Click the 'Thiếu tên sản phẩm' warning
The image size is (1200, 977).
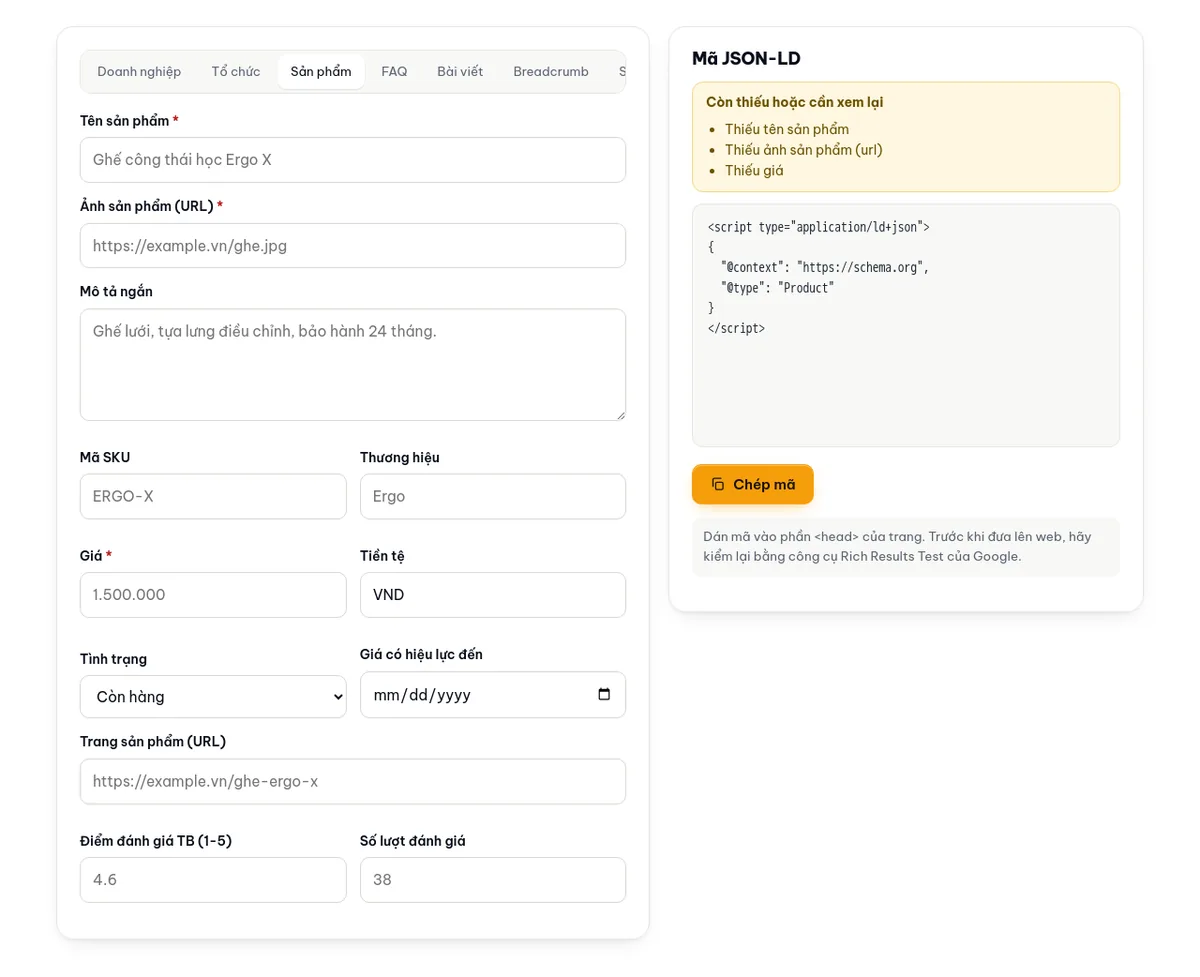coord(787,129)
